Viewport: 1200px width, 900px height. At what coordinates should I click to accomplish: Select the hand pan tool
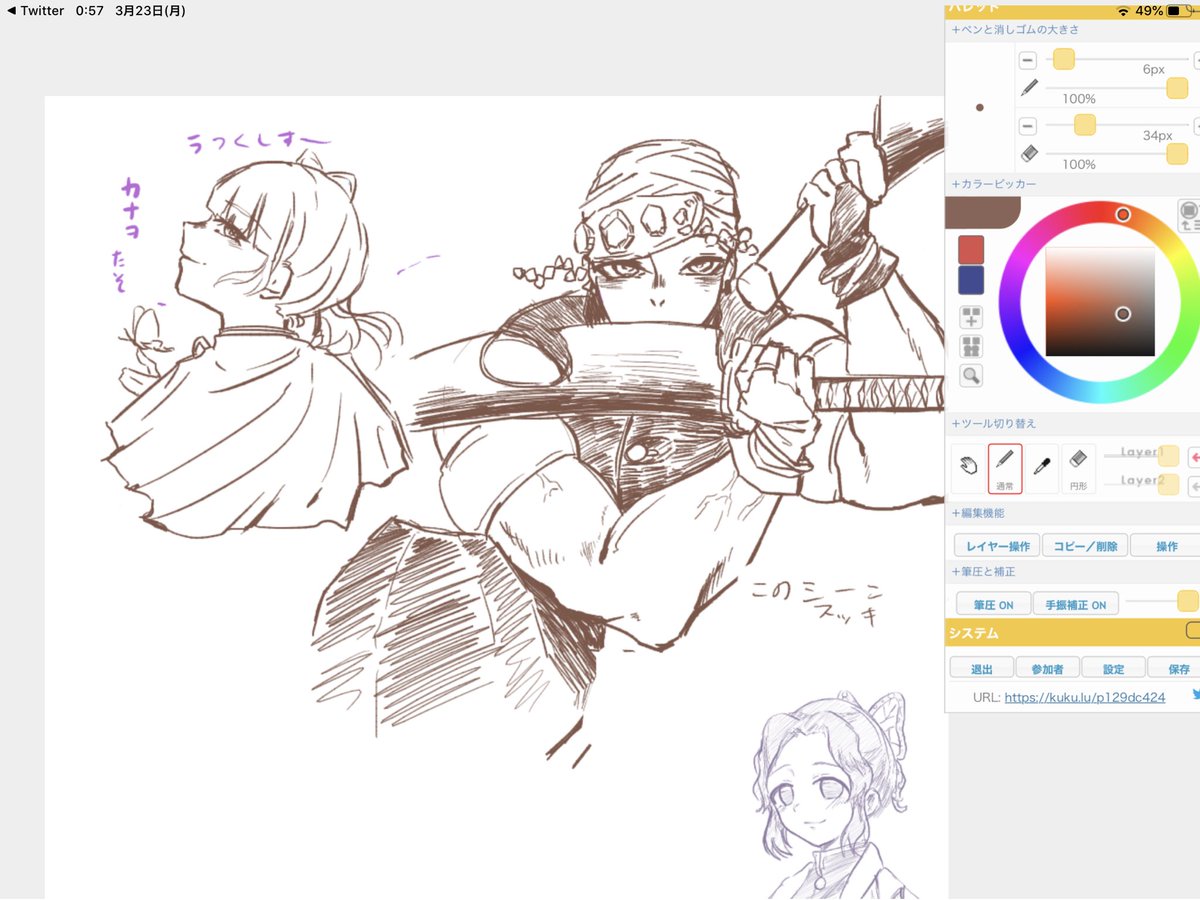click(968, 467)
